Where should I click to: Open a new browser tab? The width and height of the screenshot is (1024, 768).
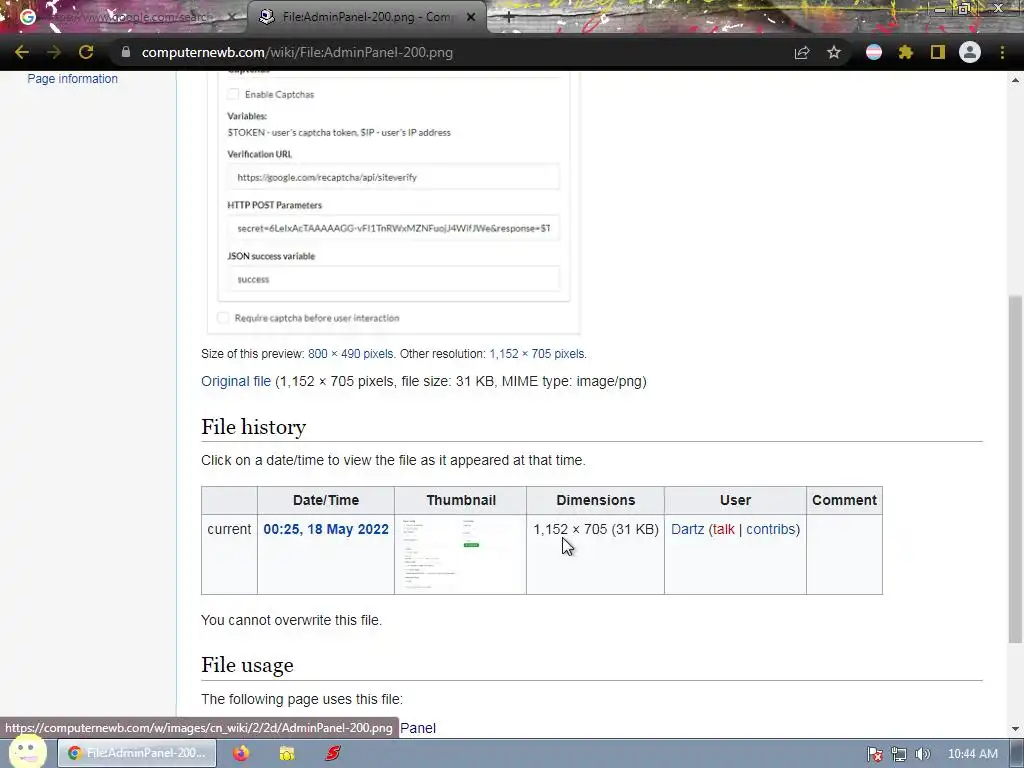click(x=509, y=17)
